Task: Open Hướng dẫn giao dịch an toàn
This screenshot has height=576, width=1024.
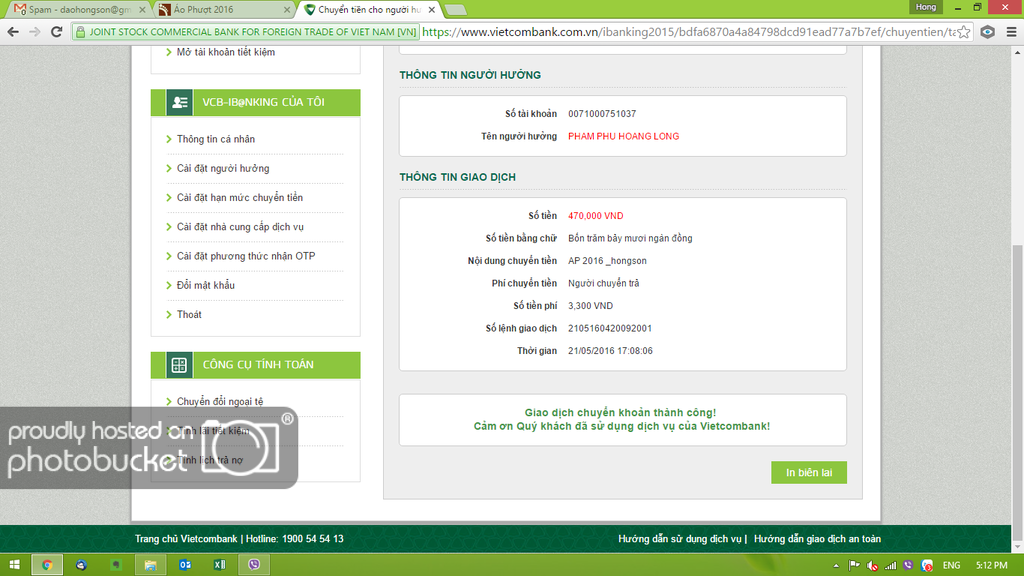Action: (817, 539)
